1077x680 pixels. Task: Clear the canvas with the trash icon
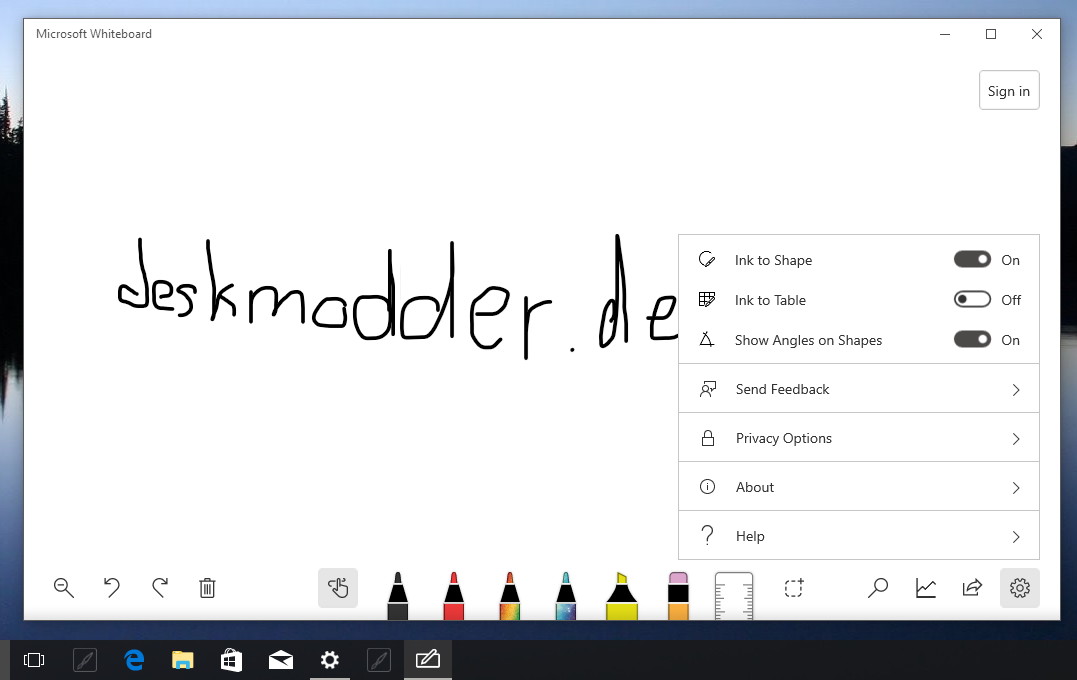[207, 588]
